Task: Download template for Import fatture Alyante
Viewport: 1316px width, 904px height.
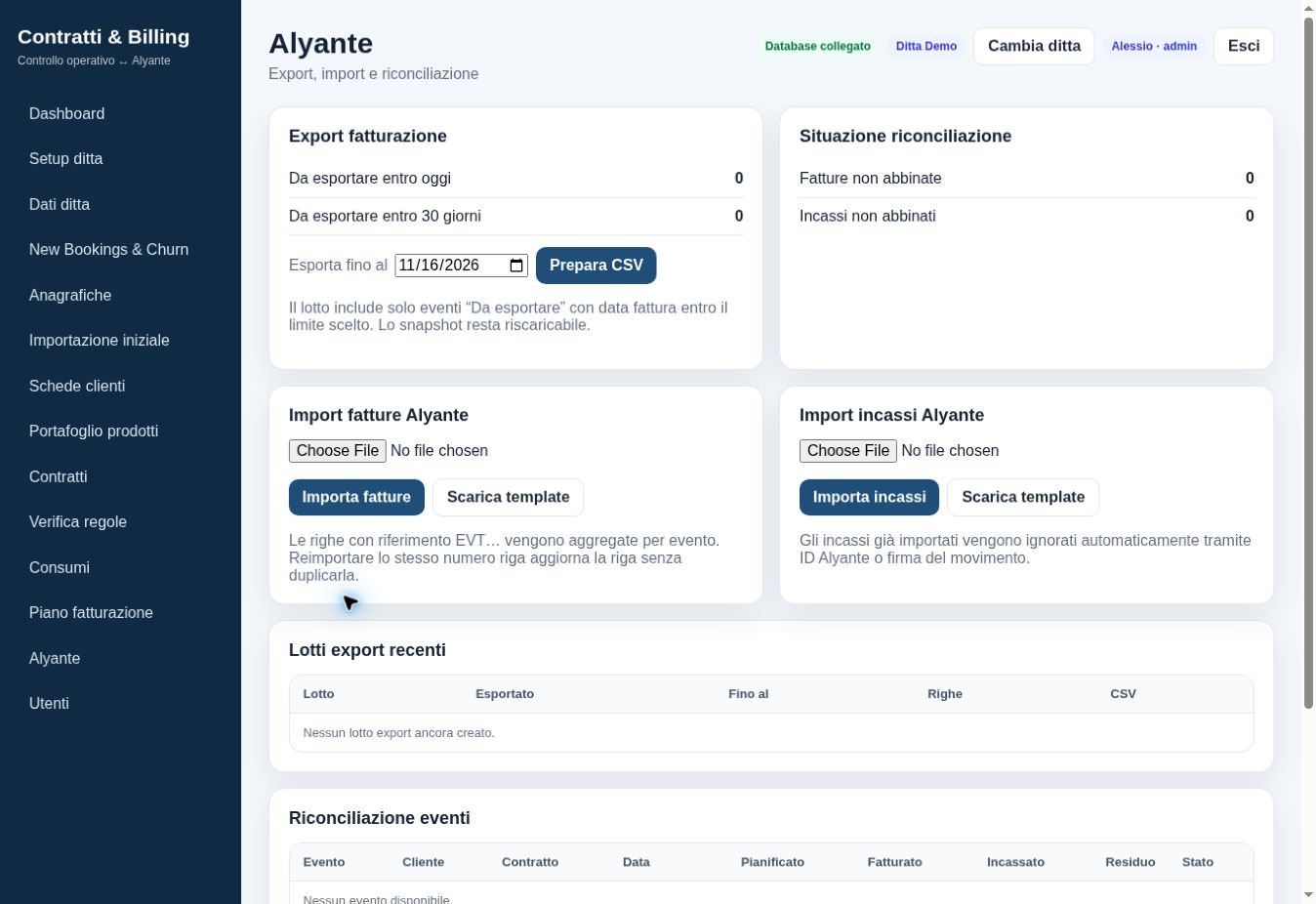Action: click(508, 497)
